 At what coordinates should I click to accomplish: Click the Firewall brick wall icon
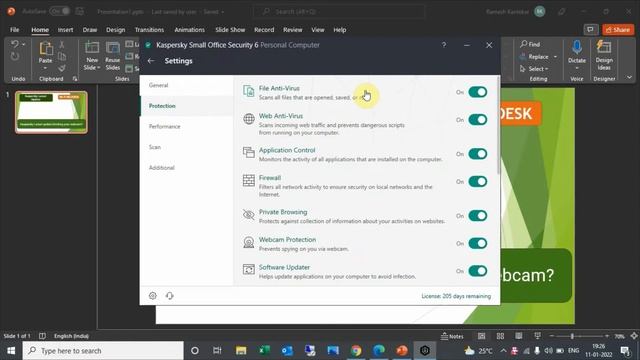(249, 180)
